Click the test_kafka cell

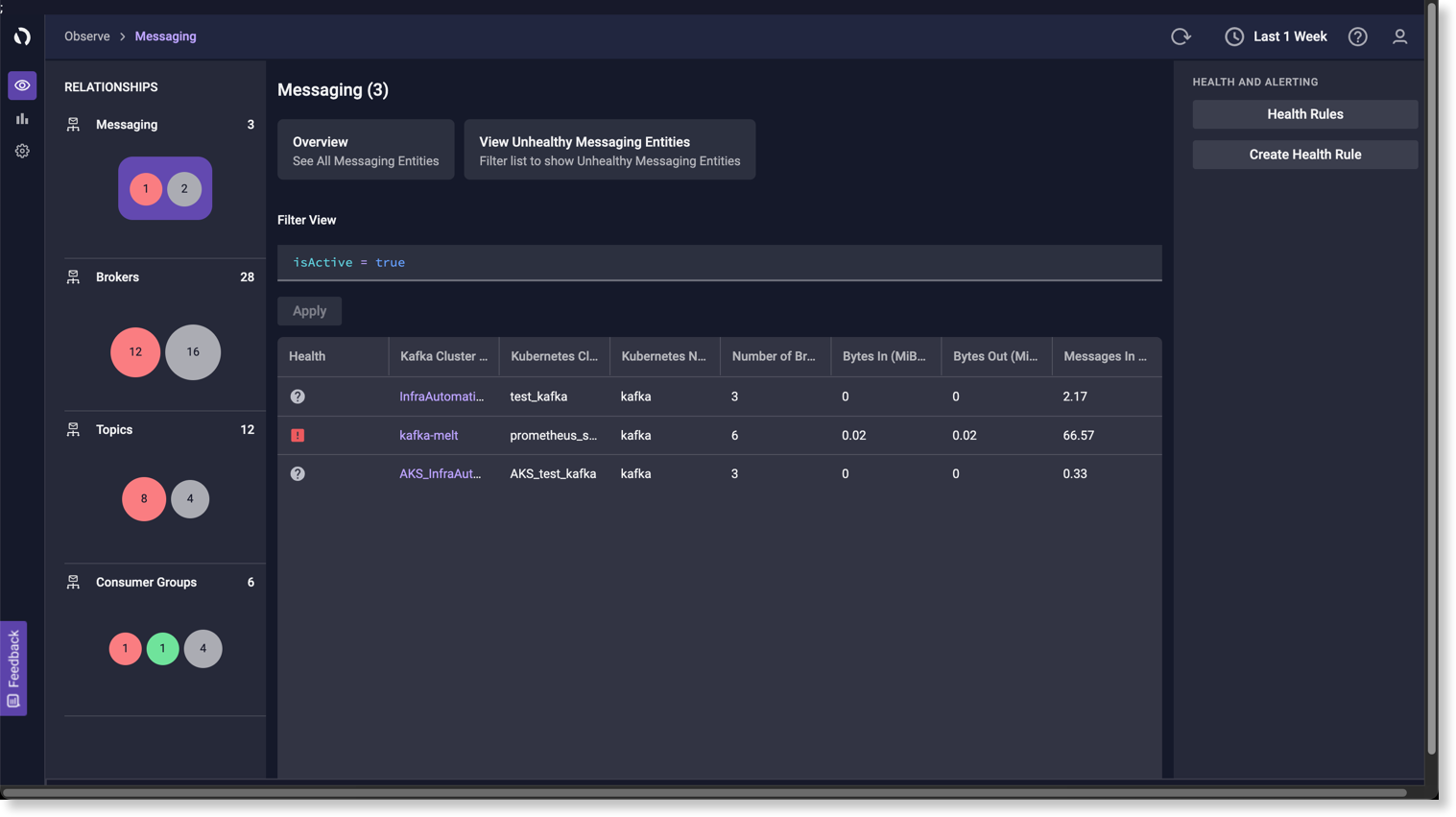pos(538,396)
